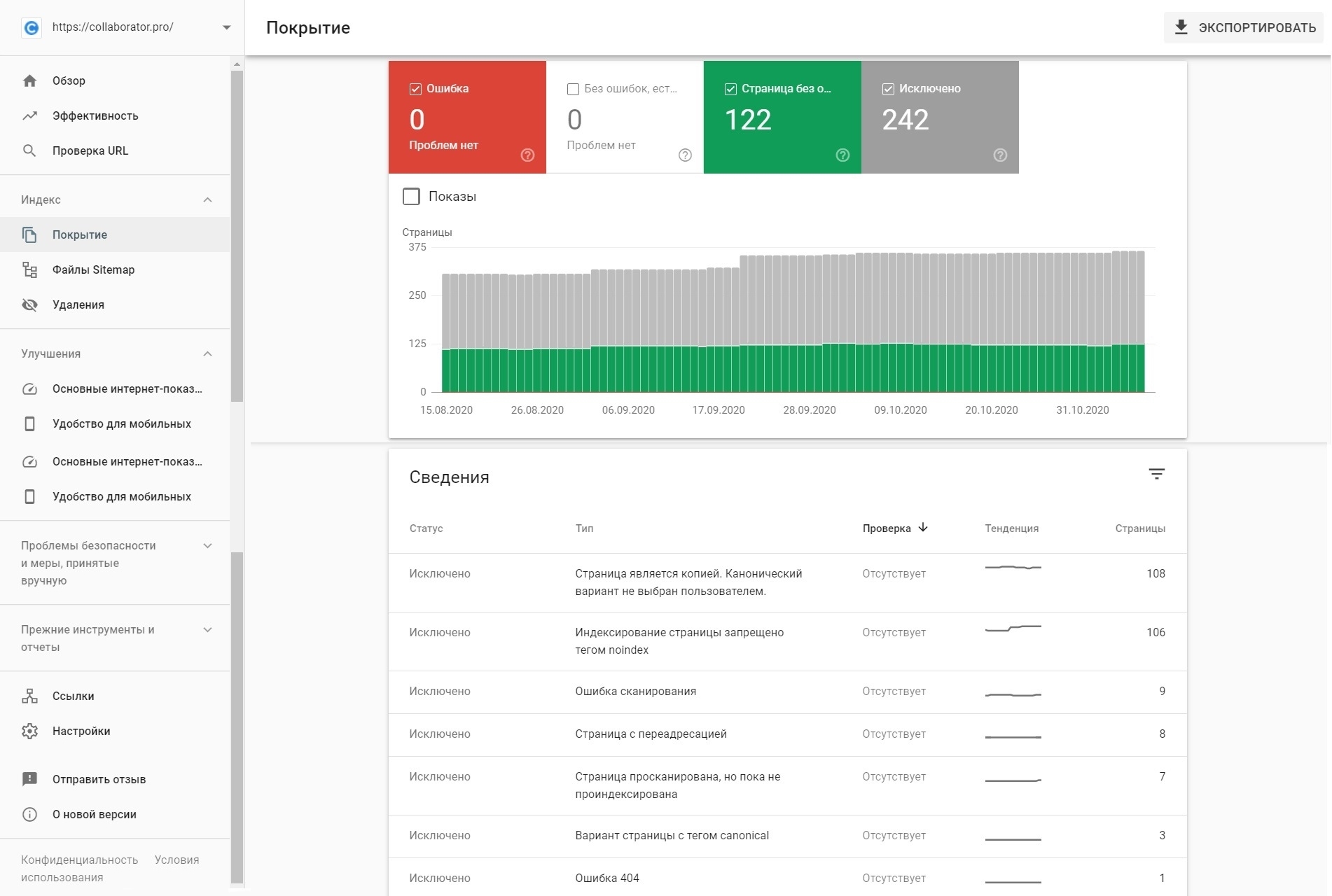Uncheck the red Ошибка status card

tap(415, 88)
